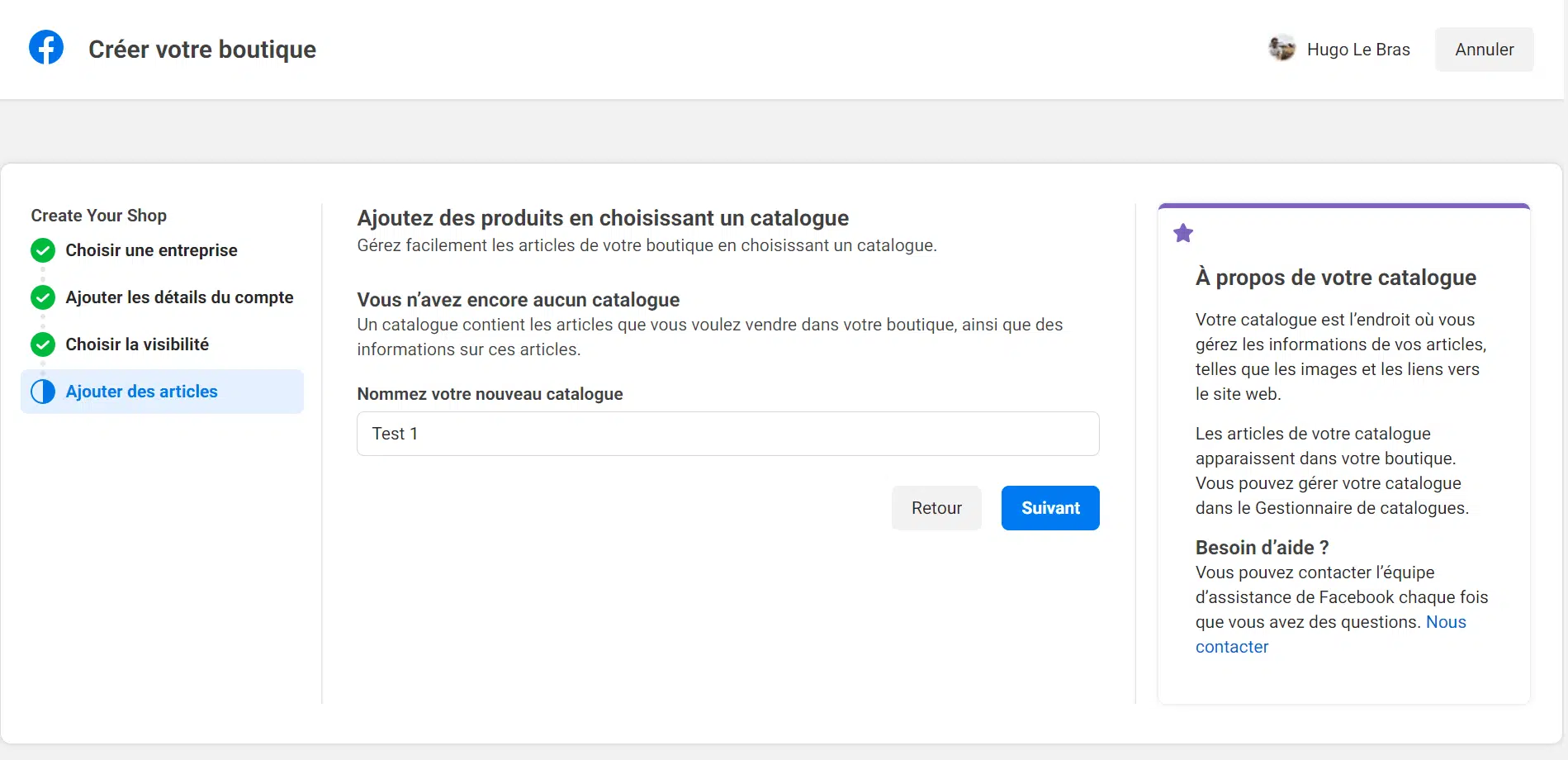Click Hugo Le Bras profile avatar
This screenshot has height=760, width=1568.
pyautogui.click(x=1281, y=49)
